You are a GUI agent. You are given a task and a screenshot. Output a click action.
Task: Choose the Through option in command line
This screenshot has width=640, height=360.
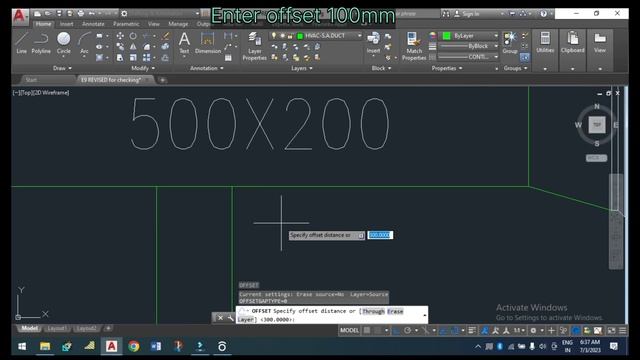[x=373, y=311]
